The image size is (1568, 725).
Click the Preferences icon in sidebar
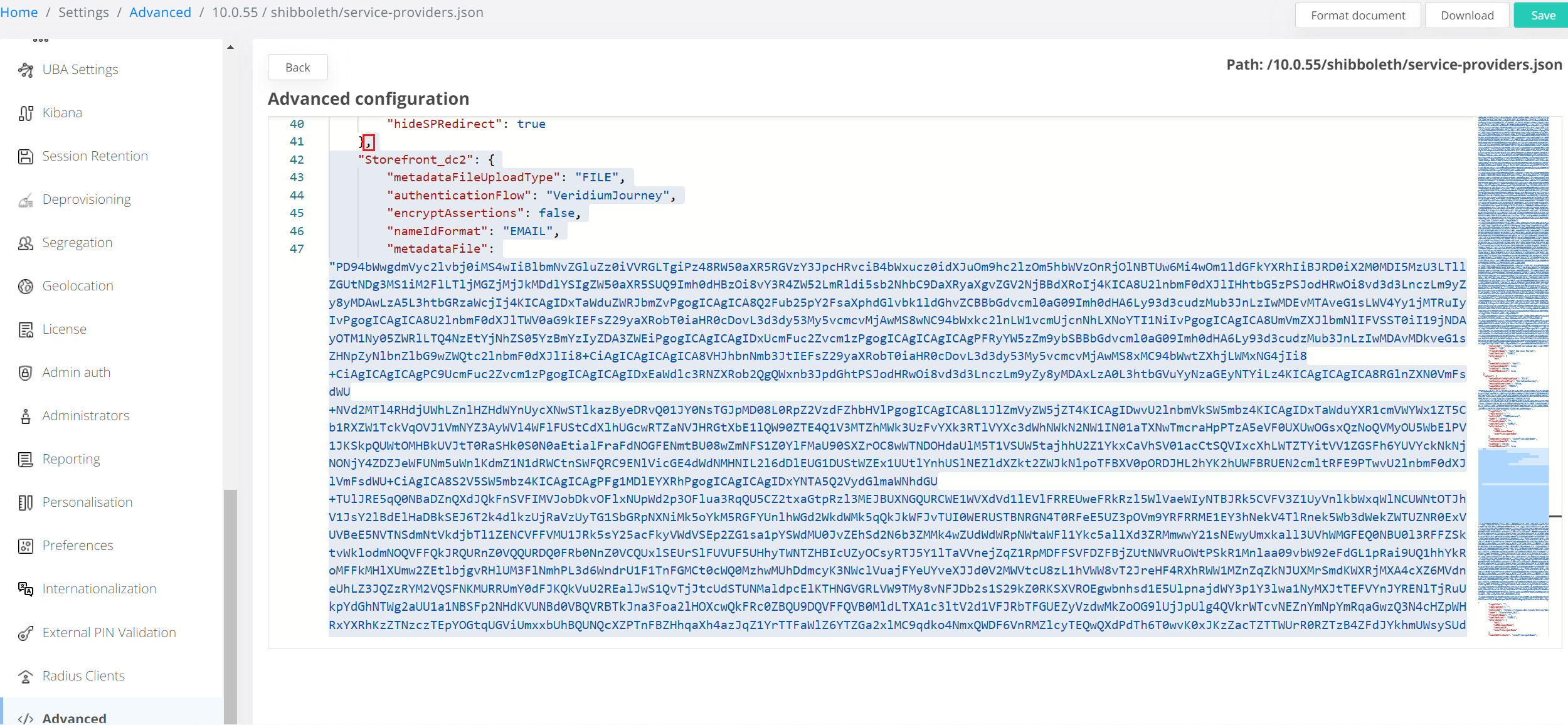click(x=26, y=546)
